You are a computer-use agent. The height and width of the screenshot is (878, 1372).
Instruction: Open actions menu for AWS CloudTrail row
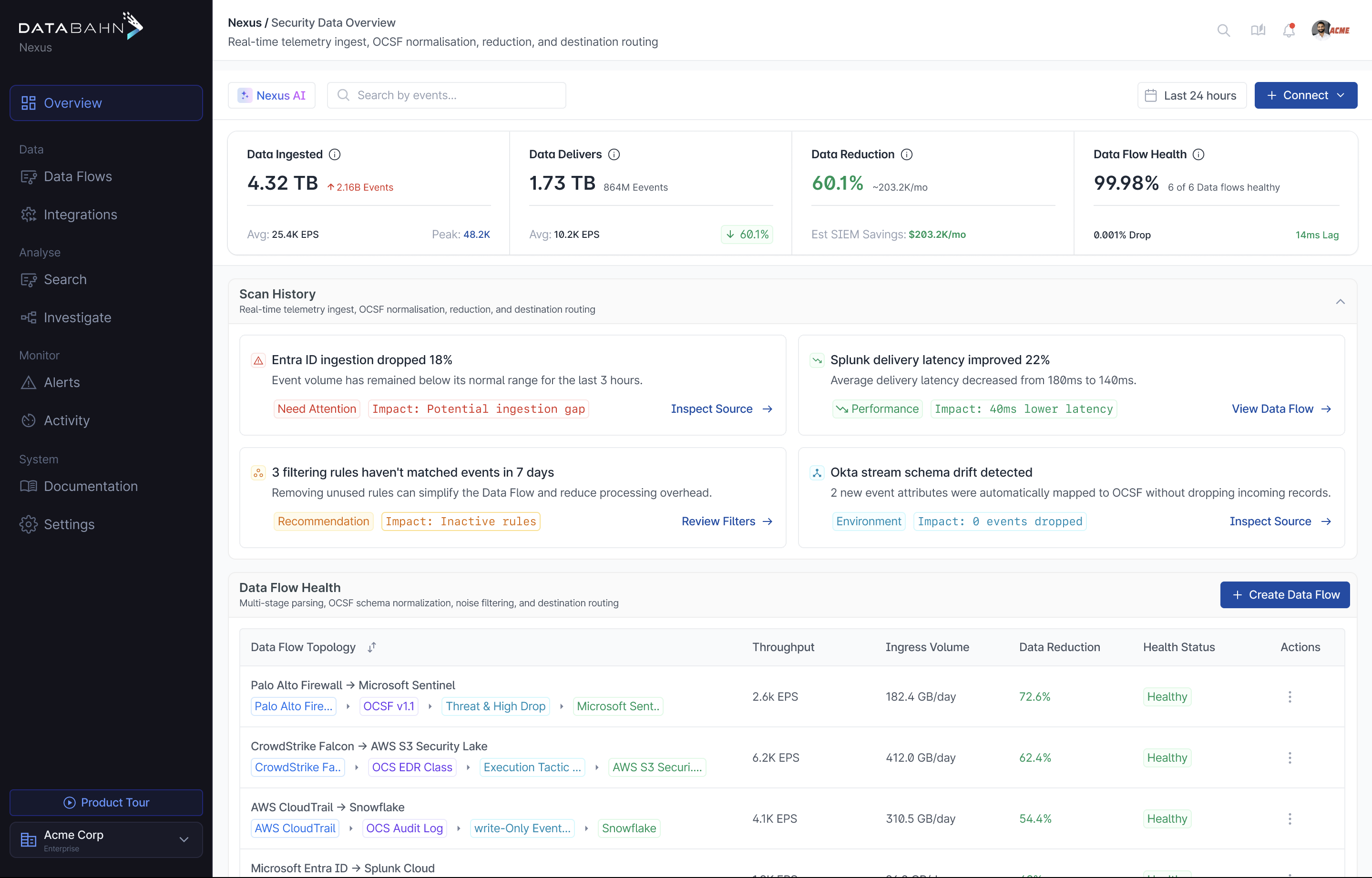1290,819
